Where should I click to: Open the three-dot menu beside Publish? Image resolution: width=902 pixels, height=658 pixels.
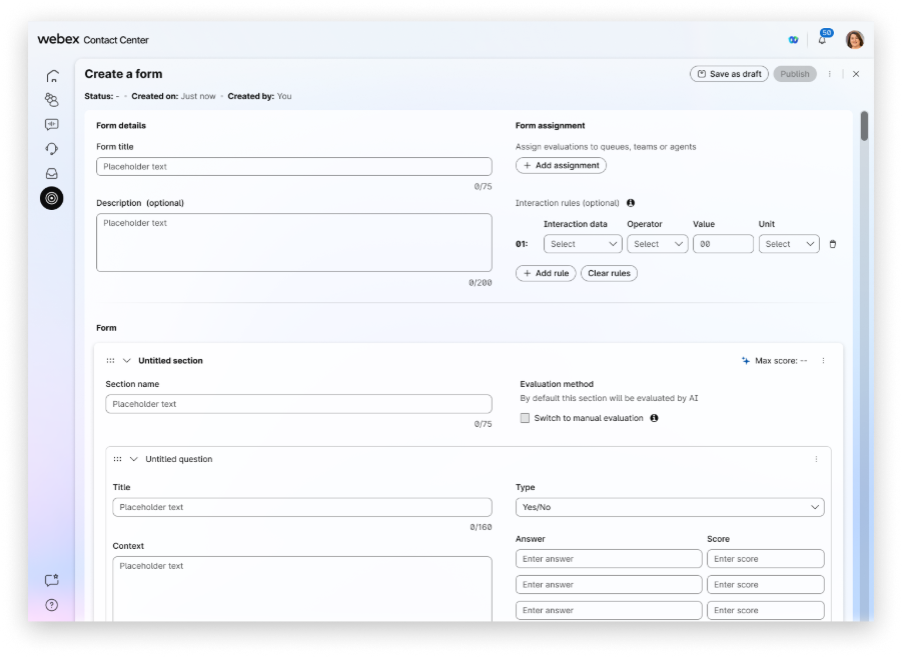click(x=831, y=73)
